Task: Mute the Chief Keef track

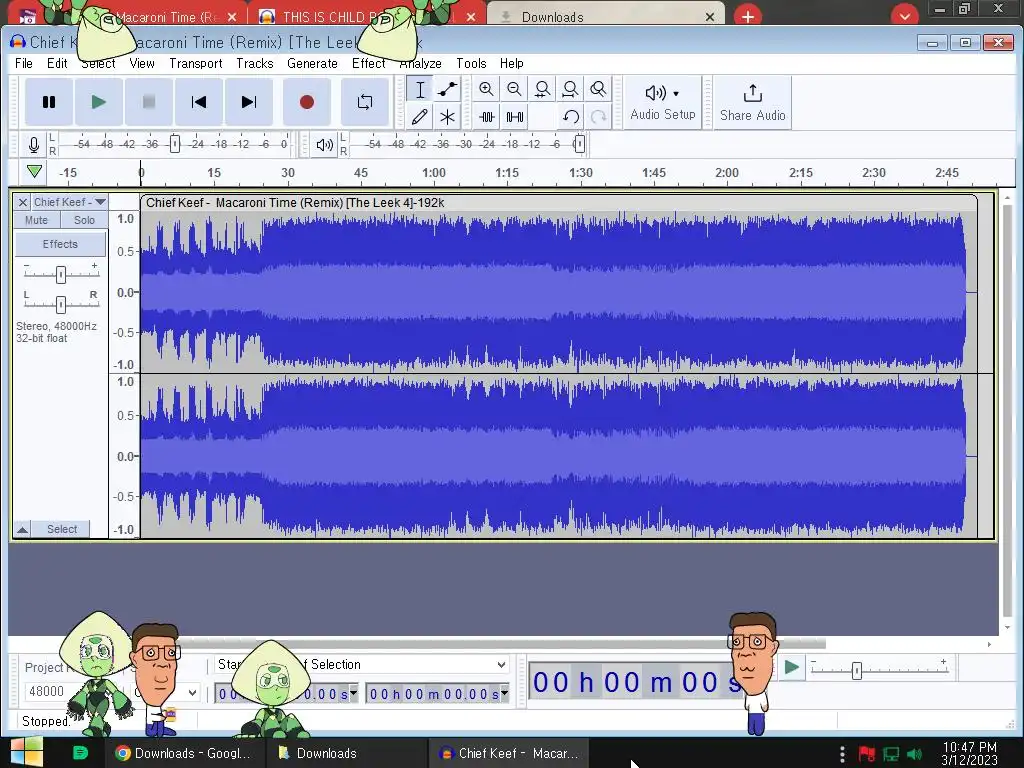Action: tap(37, 220)
